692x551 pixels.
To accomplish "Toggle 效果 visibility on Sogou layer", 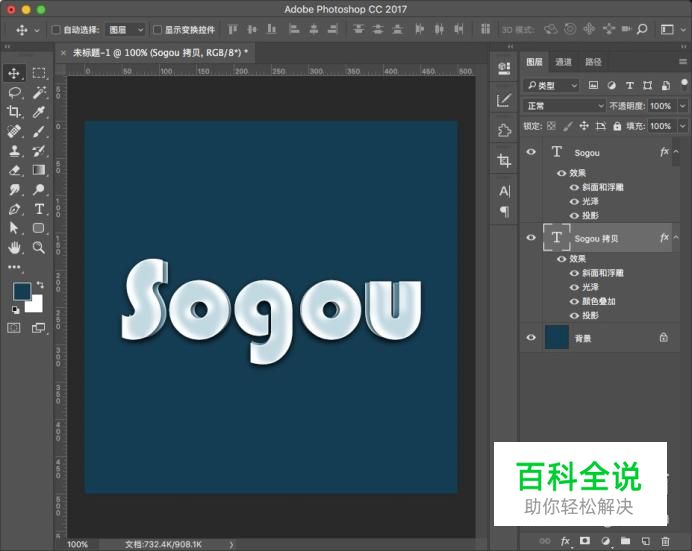I will [x=561, y=173].
